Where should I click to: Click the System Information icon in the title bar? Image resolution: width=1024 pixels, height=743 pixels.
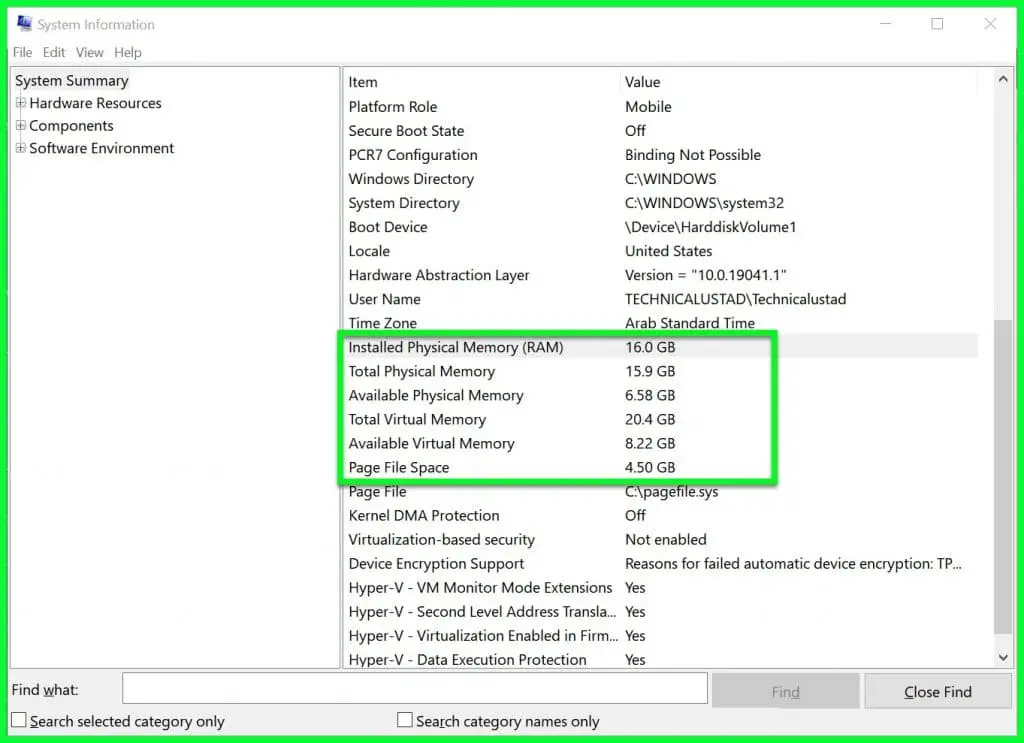pyautogui.click(x=22, y=22)
